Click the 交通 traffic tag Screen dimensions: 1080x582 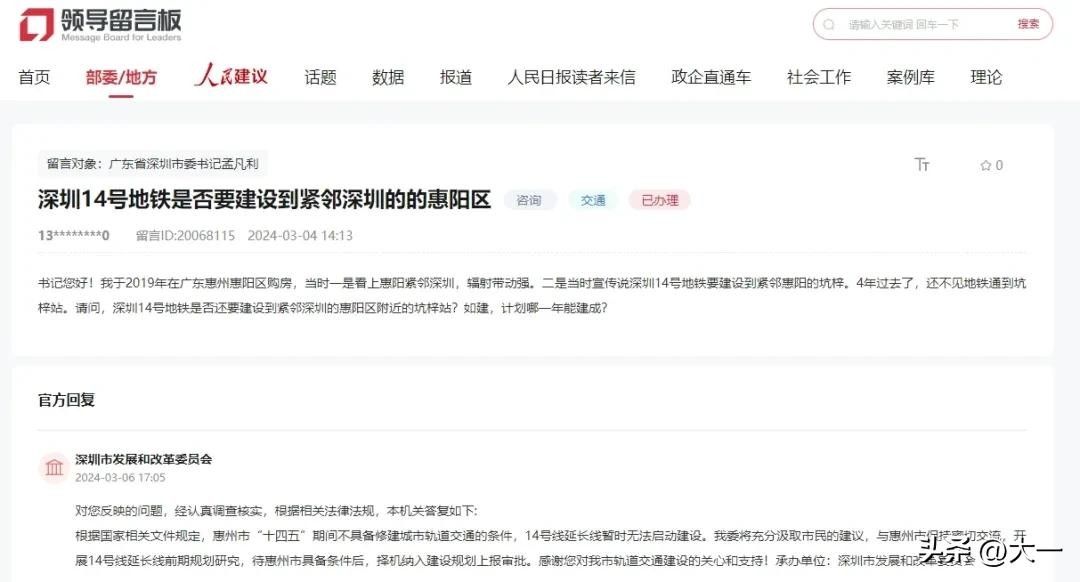593,200
